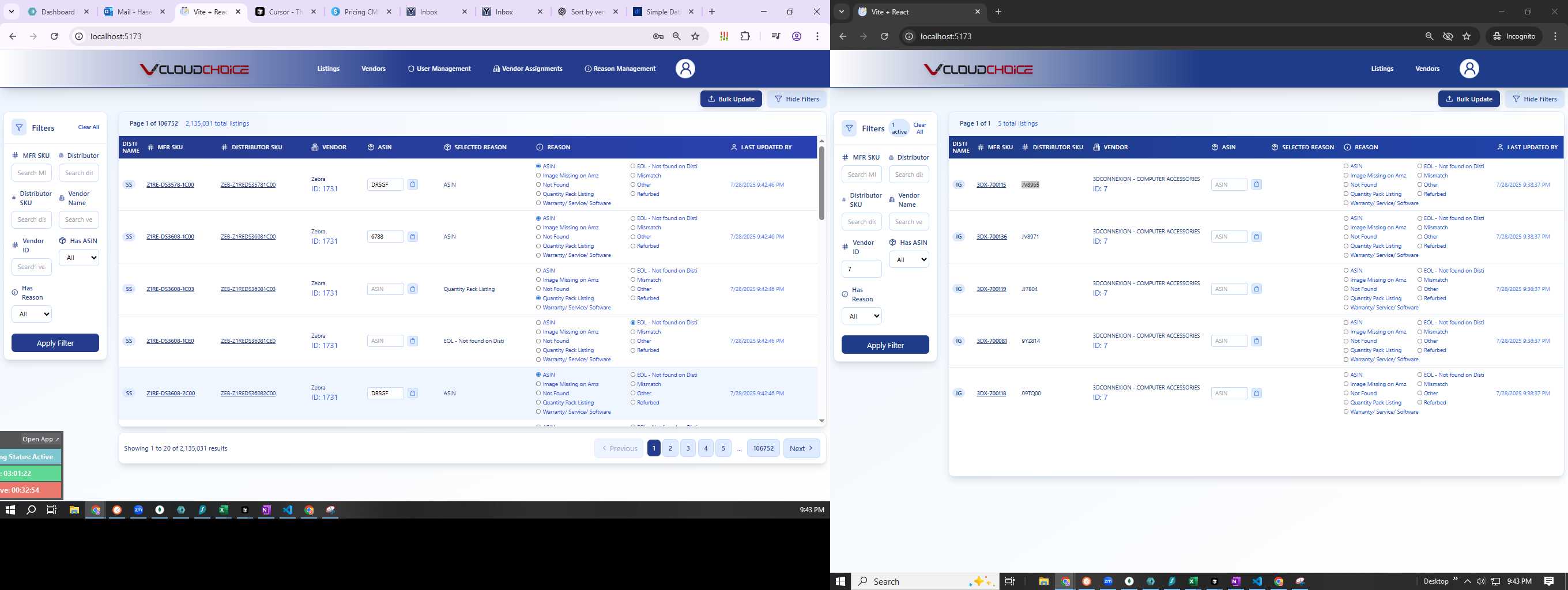Open Has ASIN dropdown in Incognito window filters
The width and height of the screenshot is (1568, 590).
(909, 260)
